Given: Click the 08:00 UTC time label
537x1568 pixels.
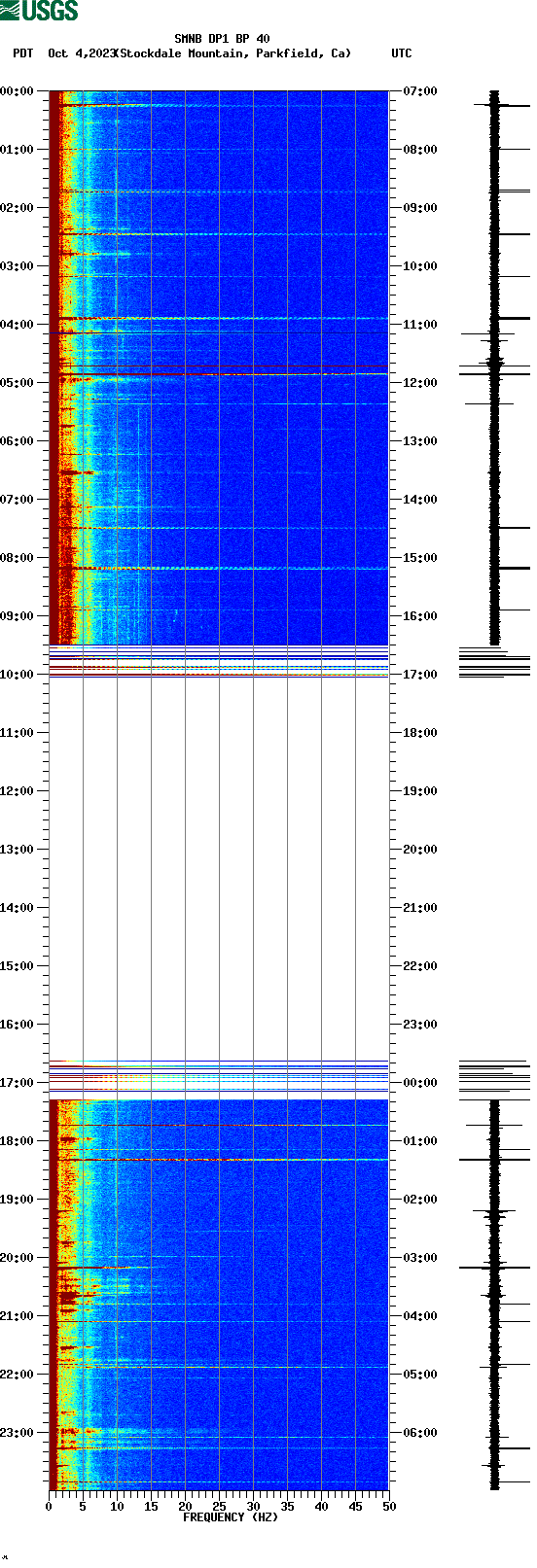Looking at the screenshot, I should pos(420,150).
